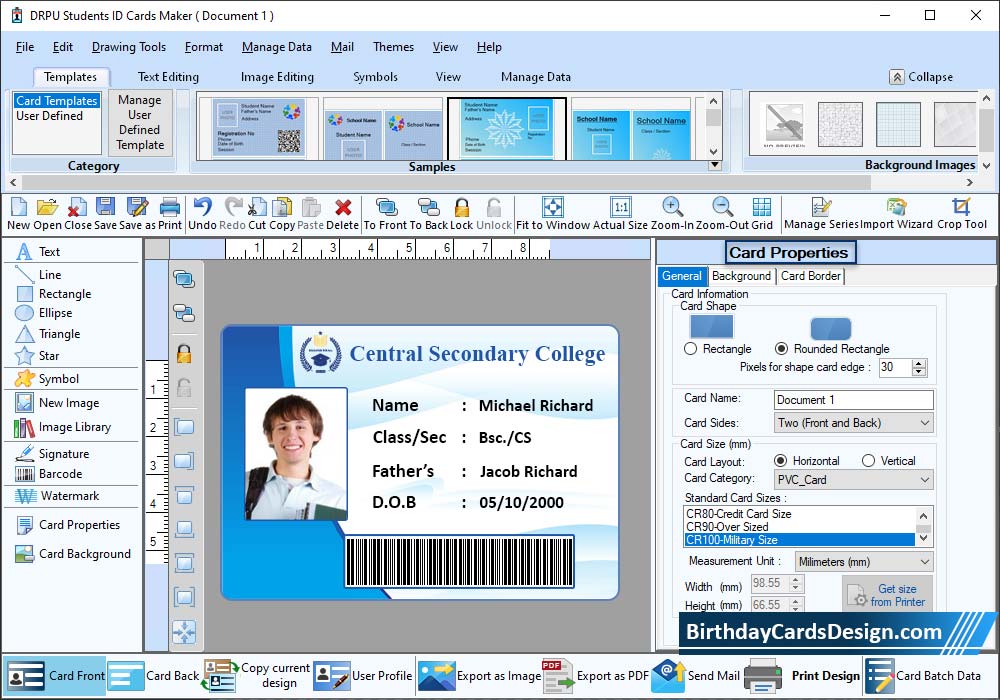Open Card Batch Data
This screenshot has width=1000, height=700.
[923, 676]
